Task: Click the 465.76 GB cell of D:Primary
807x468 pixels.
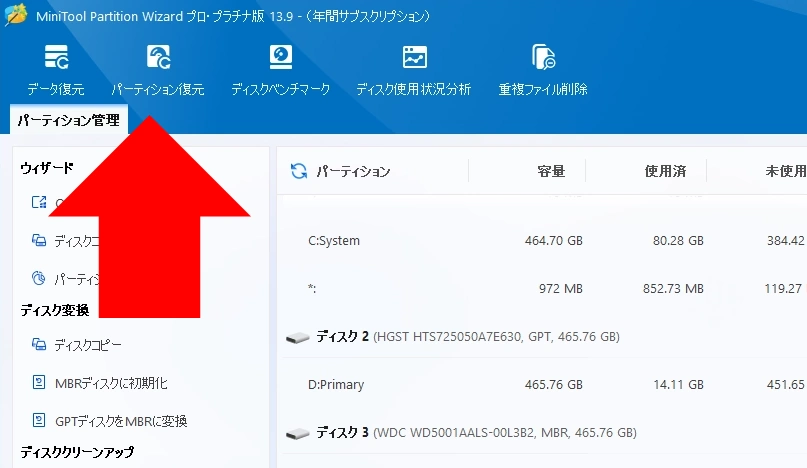Action: [554, 385]
